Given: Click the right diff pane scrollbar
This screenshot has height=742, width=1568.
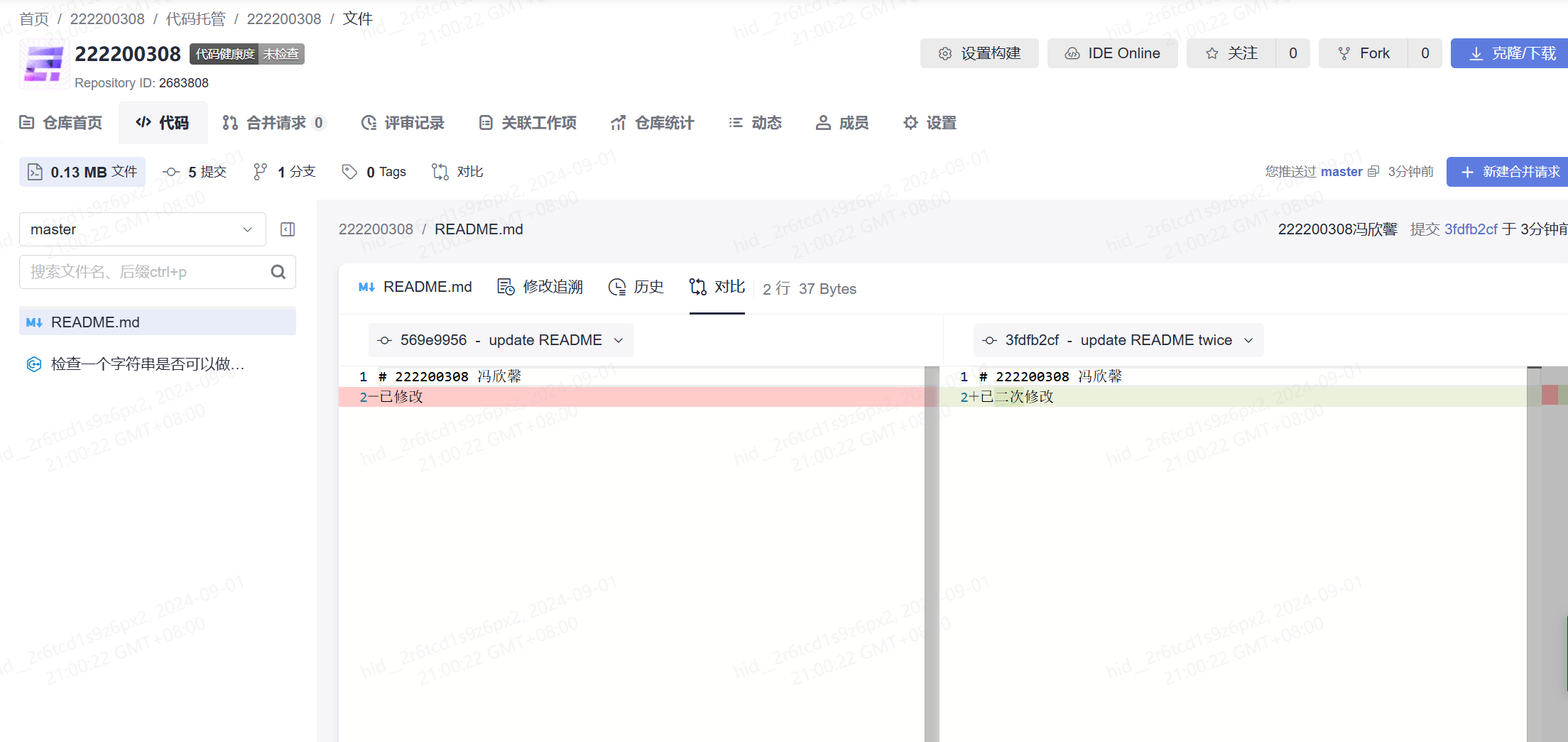Looking at the screenshot, I should (x=1534, y=554).
